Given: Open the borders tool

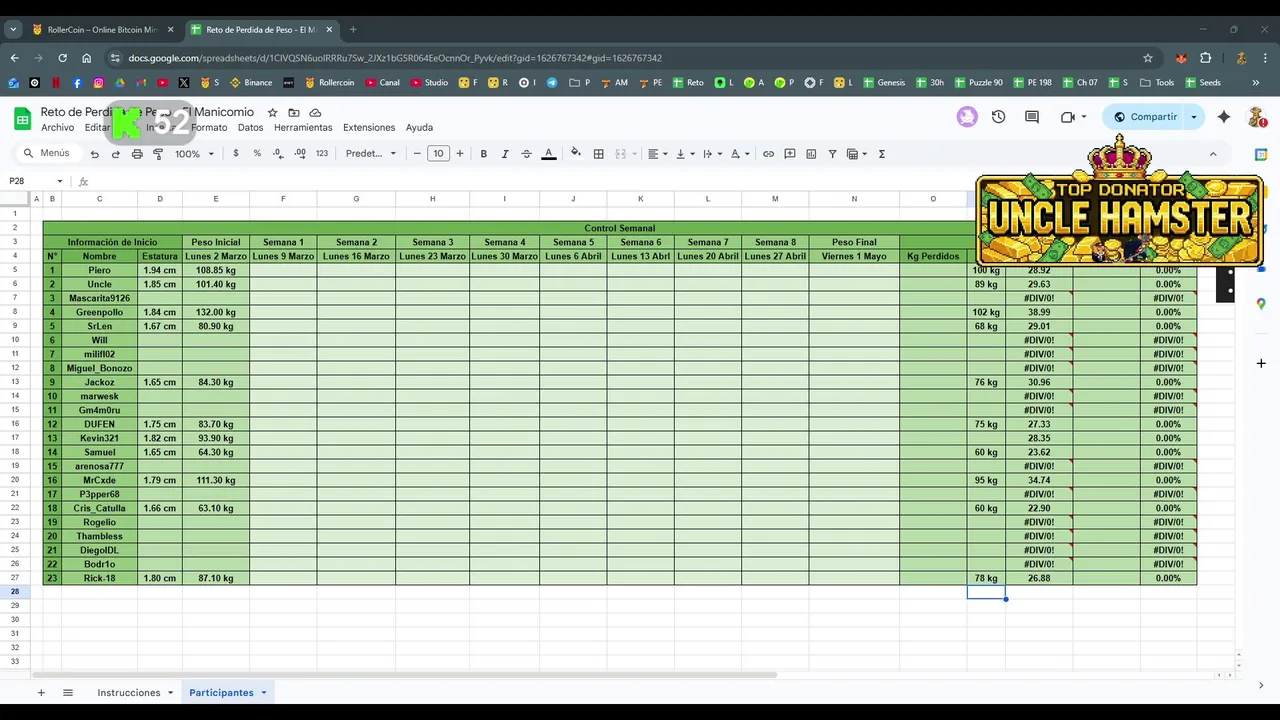Looking at the screenshot, I should tap(598, 154).
